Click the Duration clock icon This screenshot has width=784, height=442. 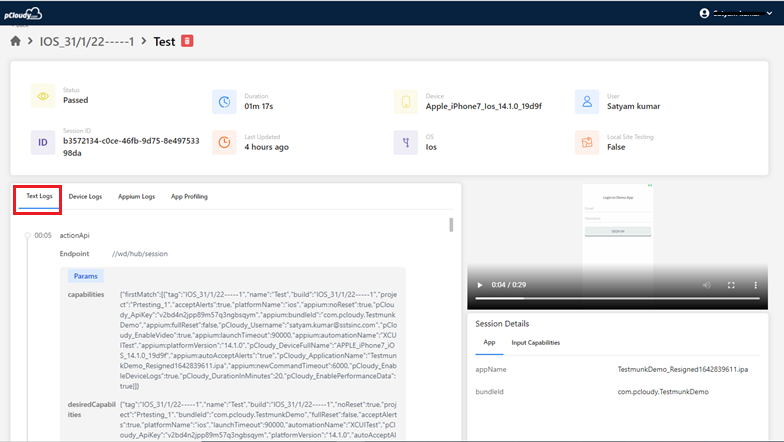pyautogui.click(x=224, y=101)
